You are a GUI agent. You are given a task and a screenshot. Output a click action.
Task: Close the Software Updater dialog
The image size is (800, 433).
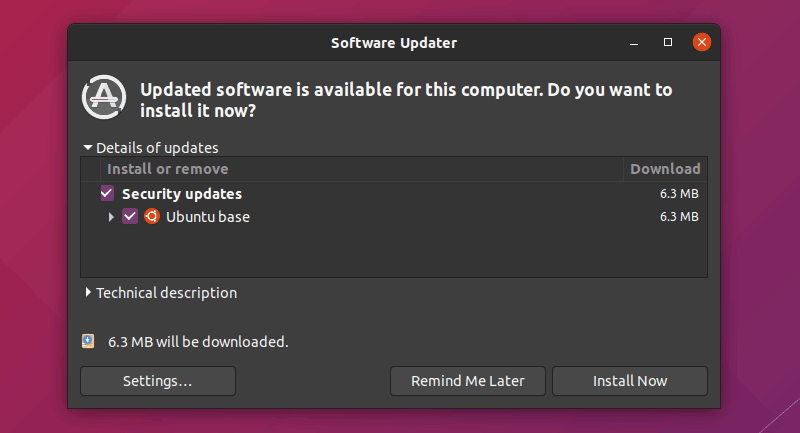pyautogui.click(x=702, y=43)
